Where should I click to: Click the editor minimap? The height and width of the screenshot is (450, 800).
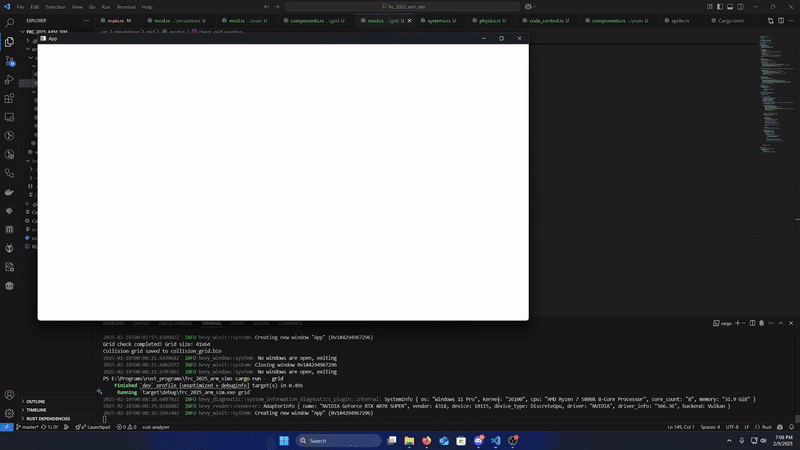click(x=776, y=94)
